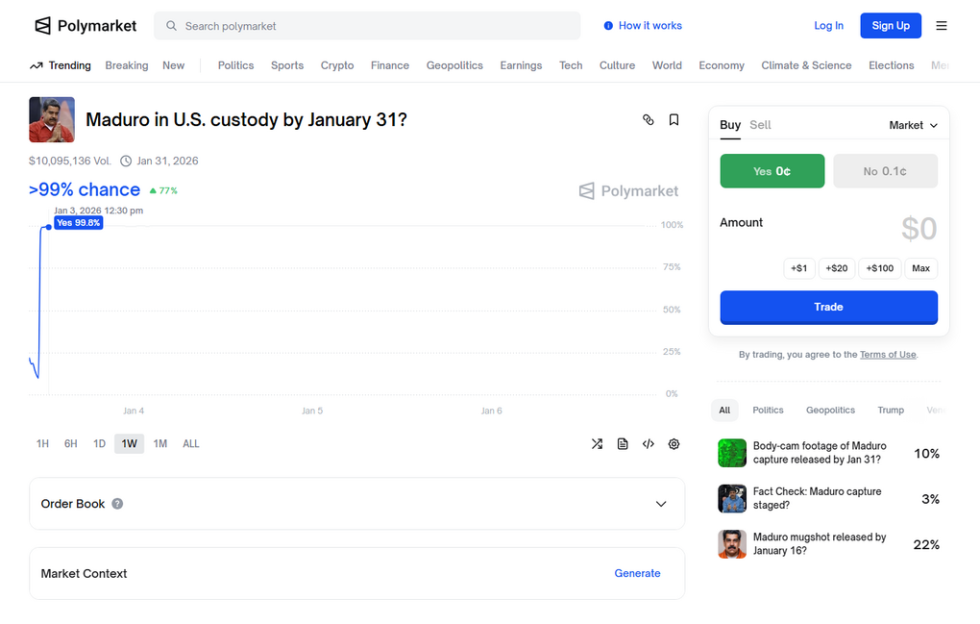Open Fact Check market thumbnail
Viewport: 980px width, 624px height.
coord(732,498)
